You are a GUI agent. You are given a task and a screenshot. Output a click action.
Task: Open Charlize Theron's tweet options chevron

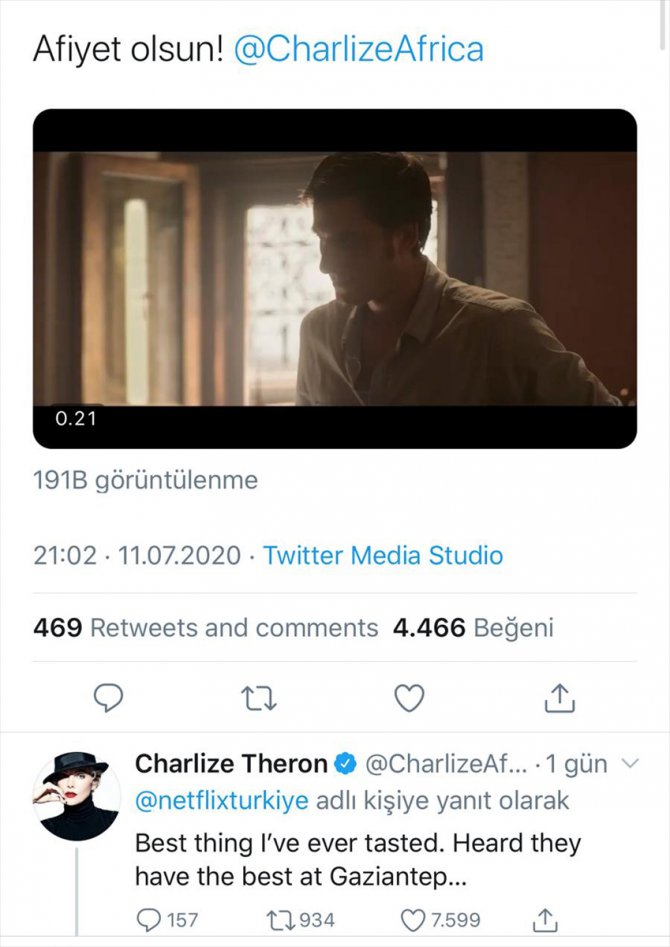tap(630, 764)
